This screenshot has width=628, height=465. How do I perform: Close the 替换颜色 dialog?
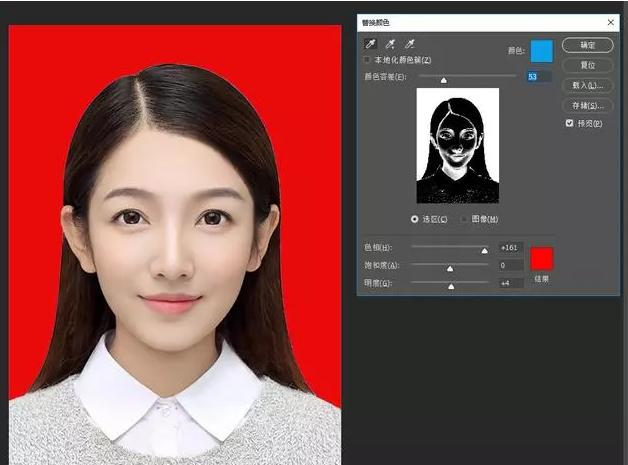click(x=611, y=22)
